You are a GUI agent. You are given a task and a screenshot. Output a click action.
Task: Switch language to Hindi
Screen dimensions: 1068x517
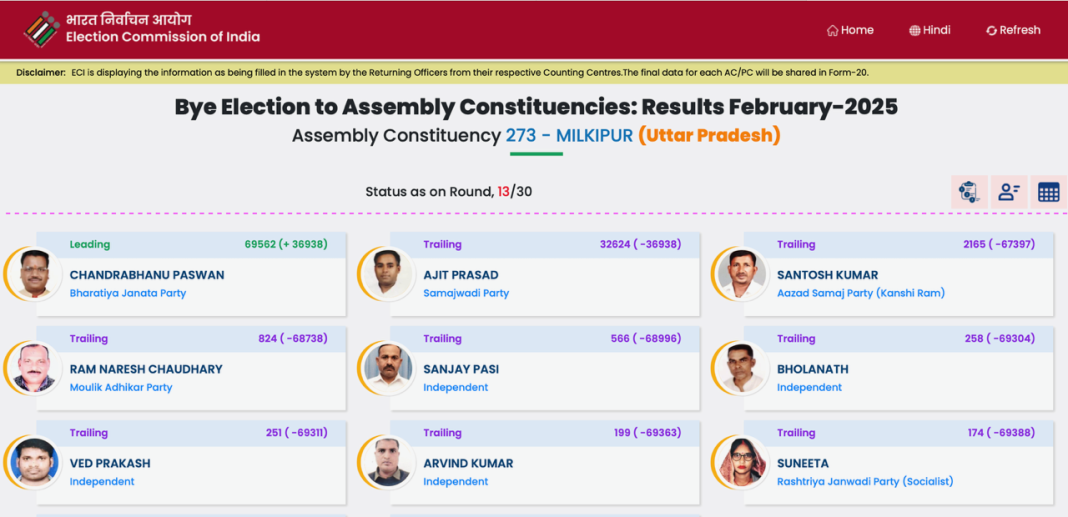[x=930, y=30]
